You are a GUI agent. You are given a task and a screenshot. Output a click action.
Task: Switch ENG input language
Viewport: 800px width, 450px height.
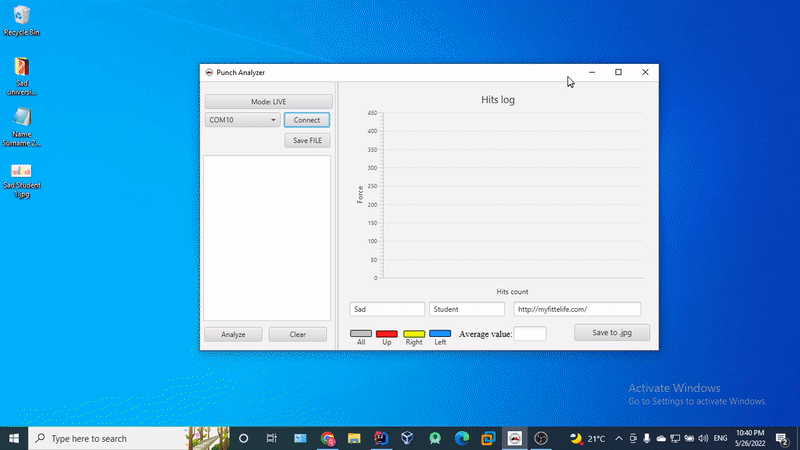[x=720, y=438]
